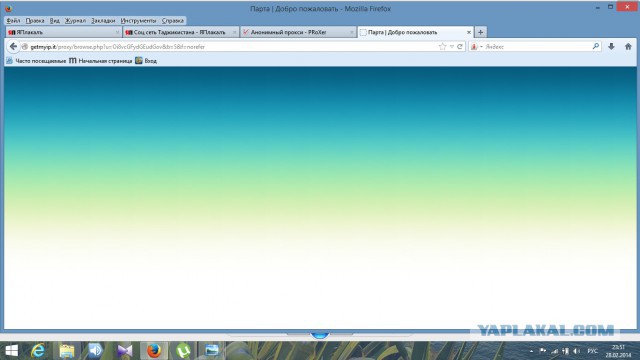Click the search magnifier icon
The image size is (640, 360).
(x=596, y=47)
